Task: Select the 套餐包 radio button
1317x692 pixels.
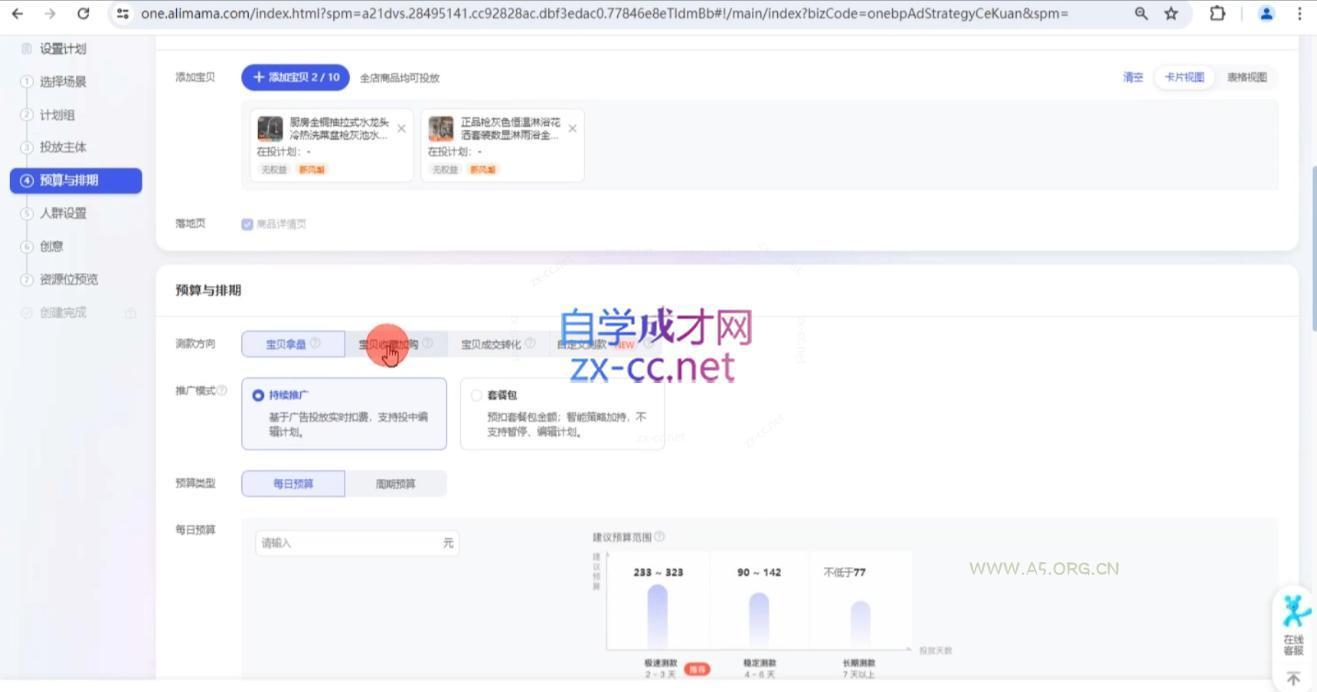Action: (476, 394)
